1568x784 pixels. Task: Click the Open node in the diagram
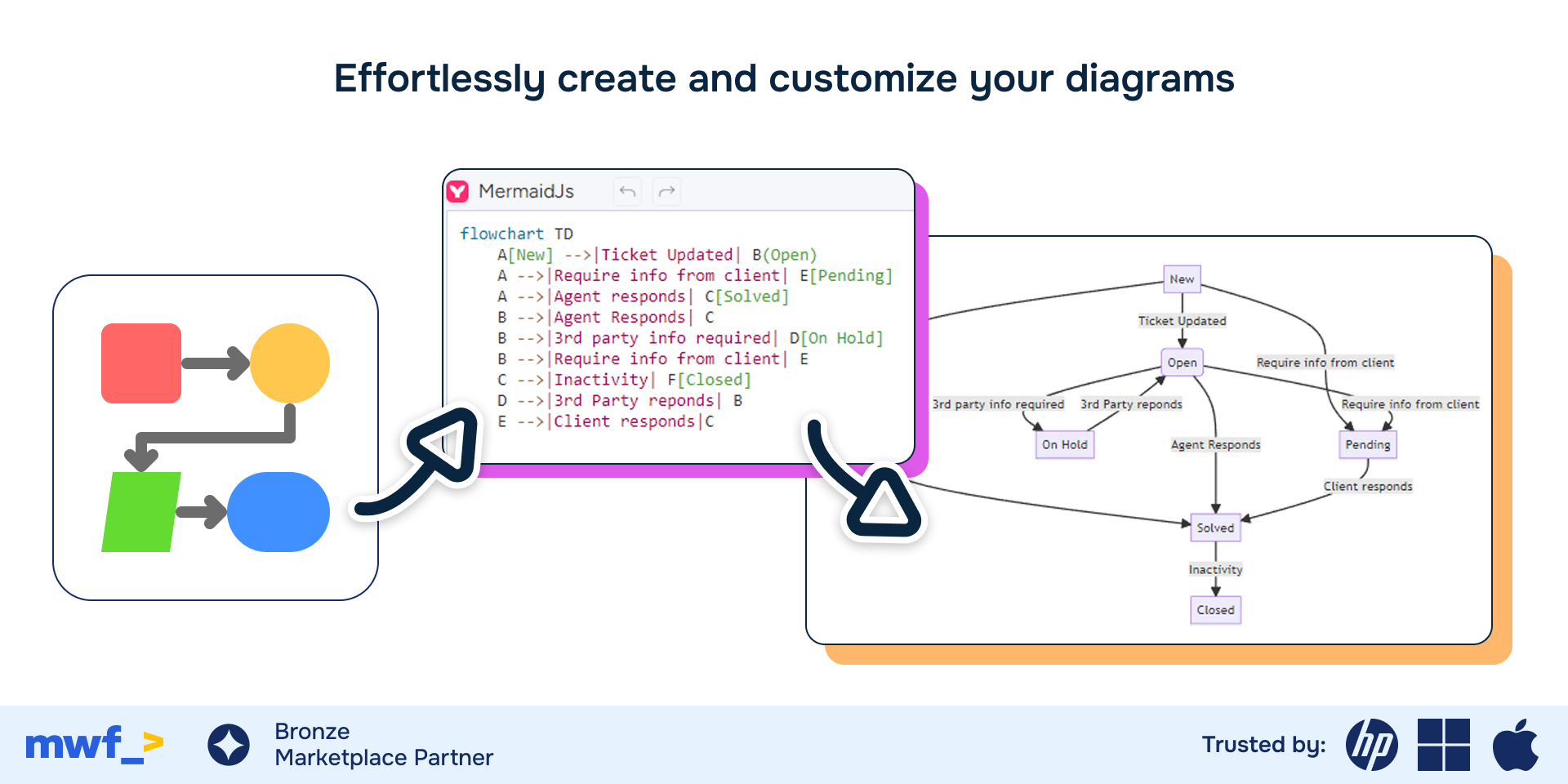(1182, 363)
